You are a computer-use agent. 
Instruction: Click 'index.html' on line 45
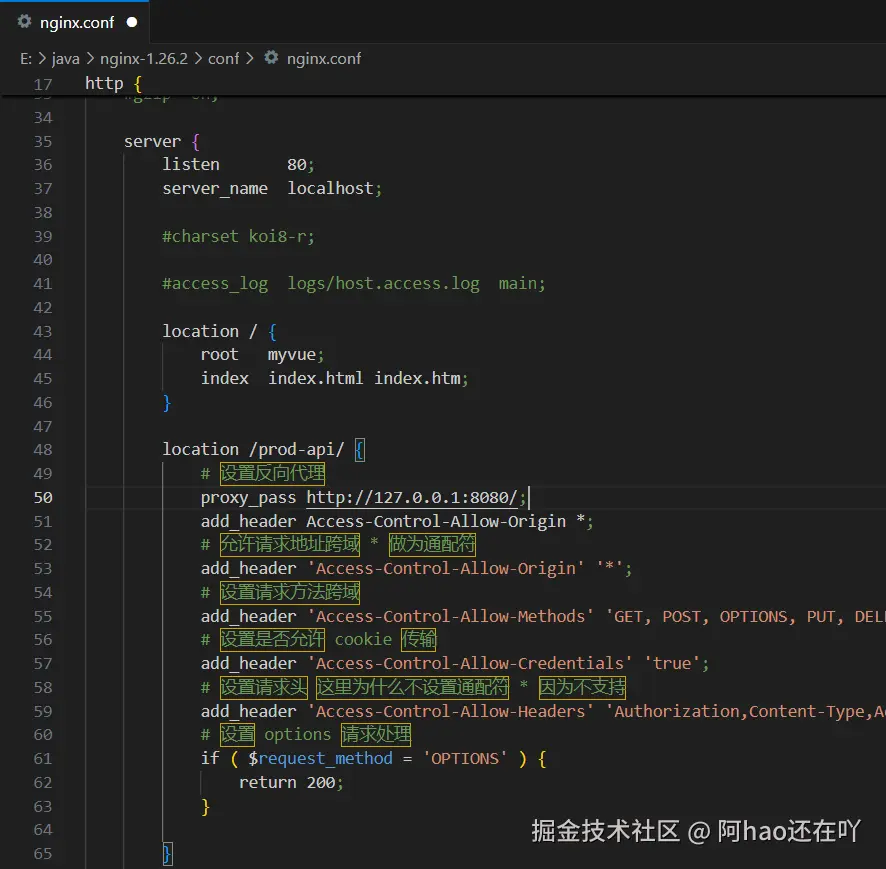coord(315,378)
